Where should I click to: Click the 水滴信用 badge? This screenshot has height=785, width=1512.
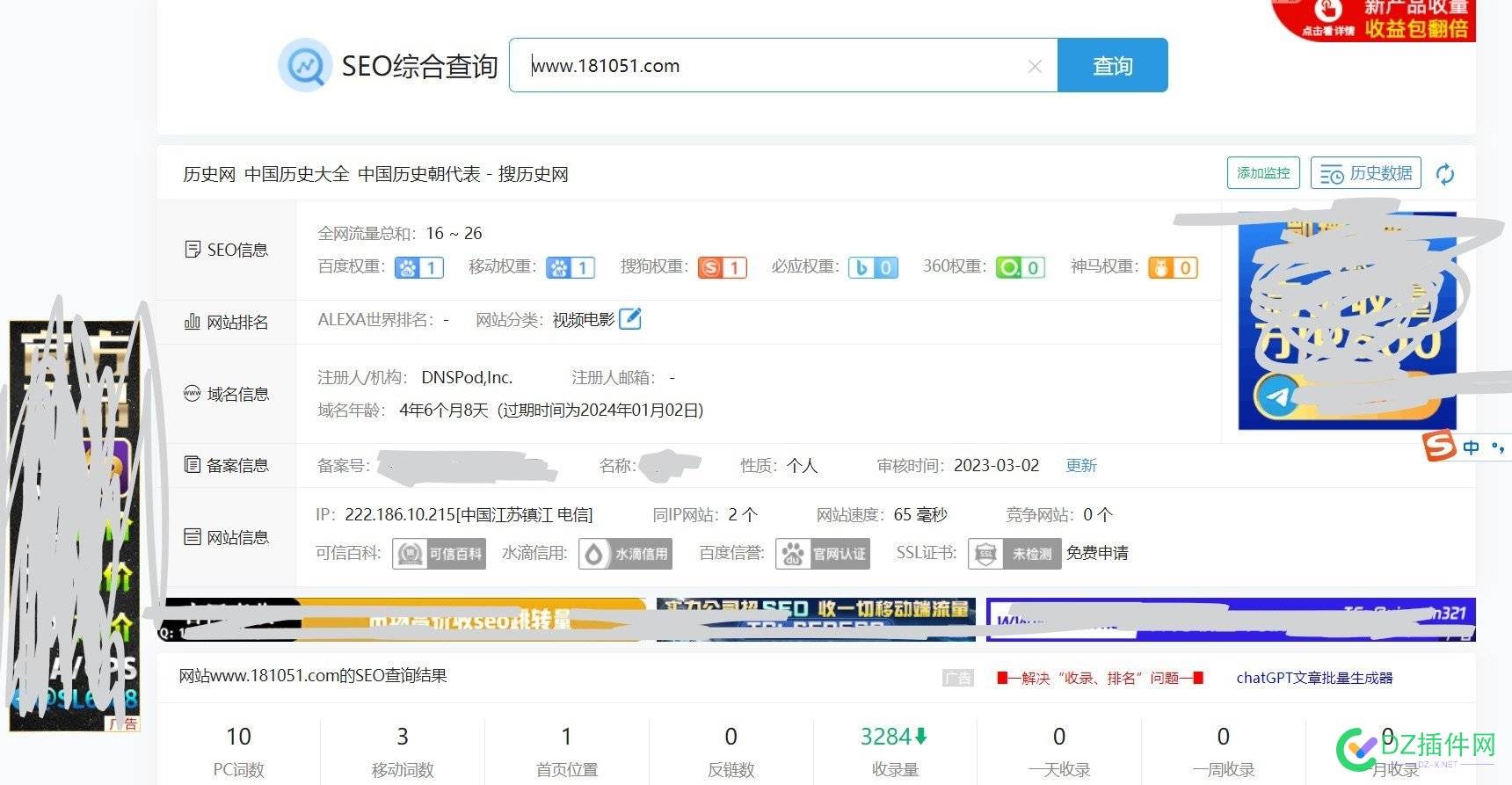(625, 554)
